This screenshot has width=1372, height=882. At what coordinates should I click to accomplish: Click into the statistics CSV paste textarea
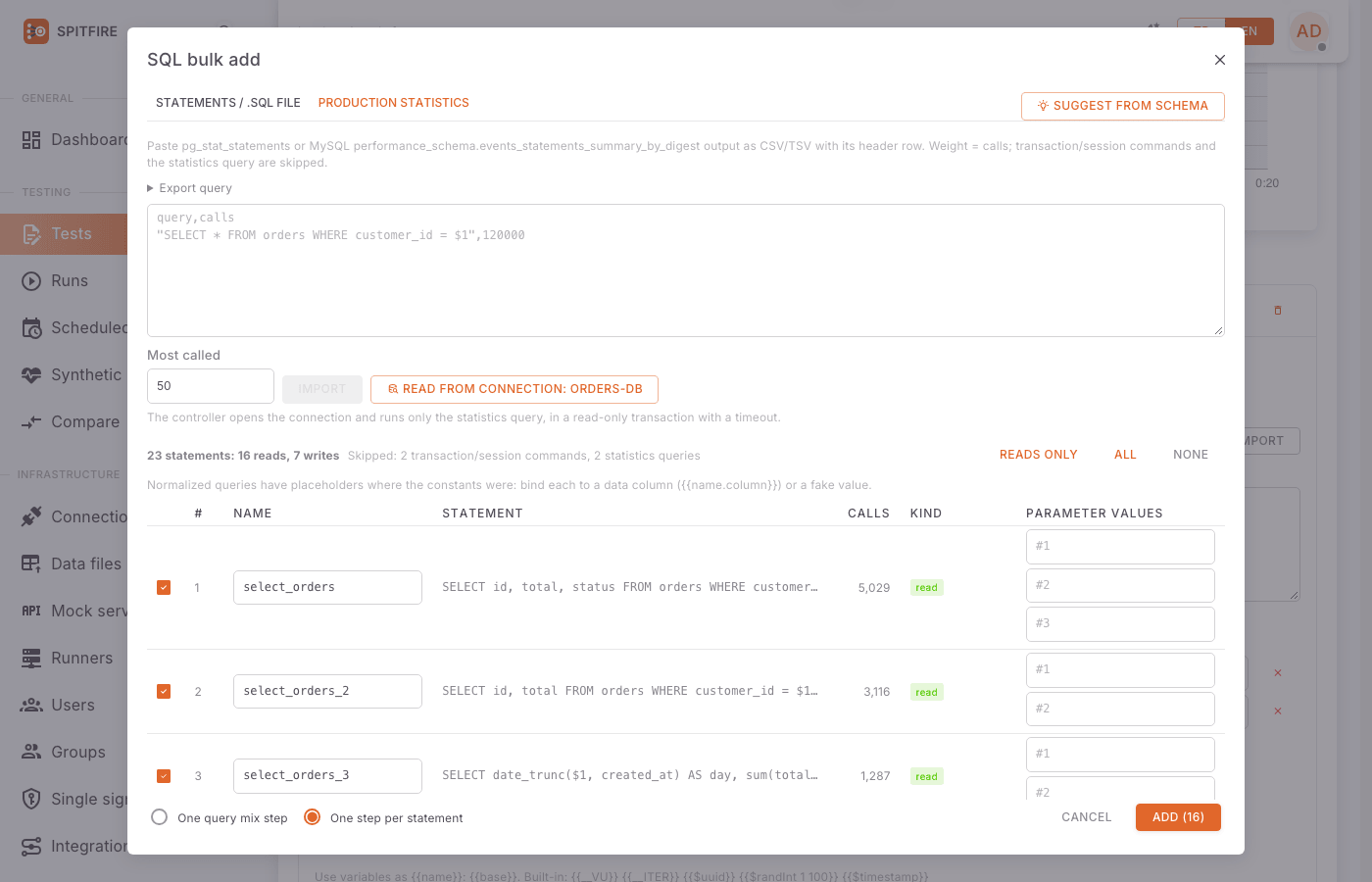tap(686, 270)
